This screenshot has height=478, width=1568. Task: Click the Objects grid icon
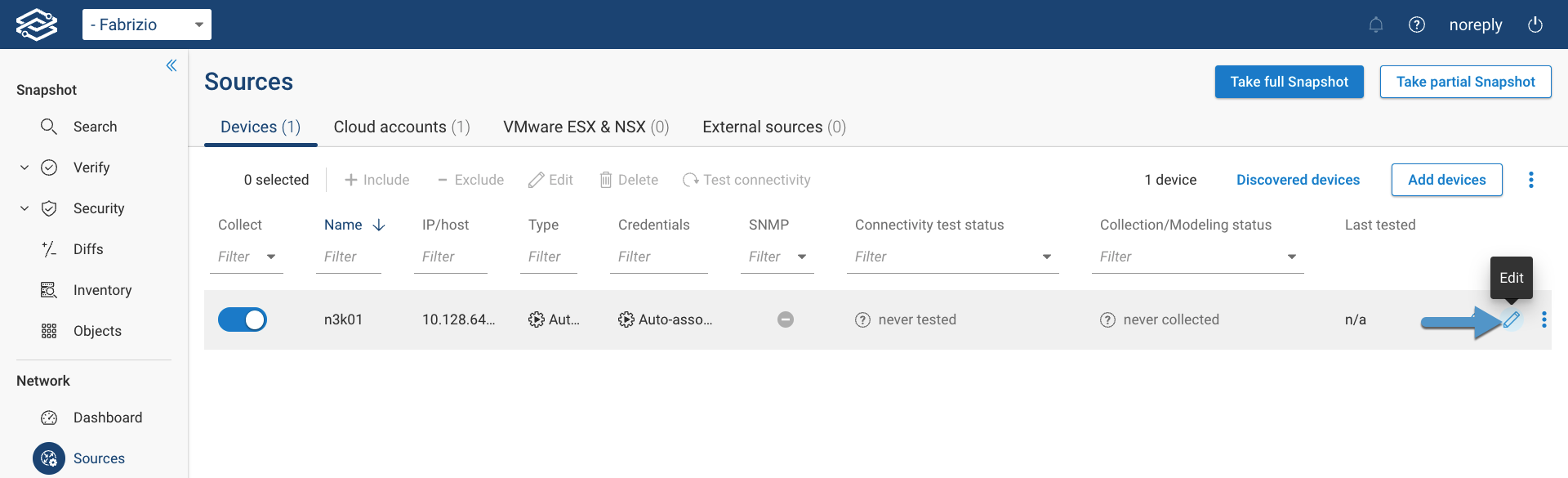(49, 331)
